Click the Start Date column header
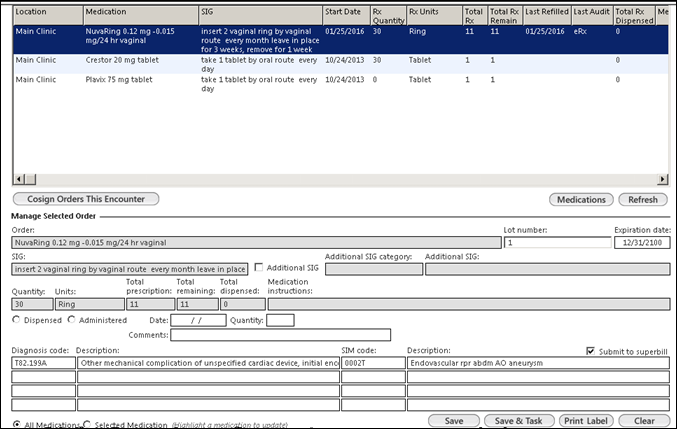 click(x=346, y=16)
